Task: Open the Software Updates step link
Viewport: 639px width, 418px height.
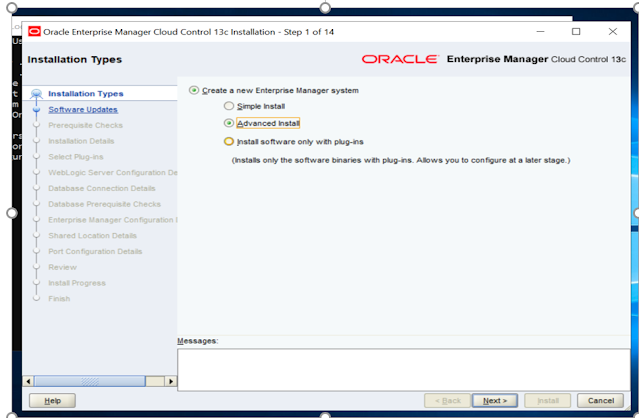Action: pos(82,109)
